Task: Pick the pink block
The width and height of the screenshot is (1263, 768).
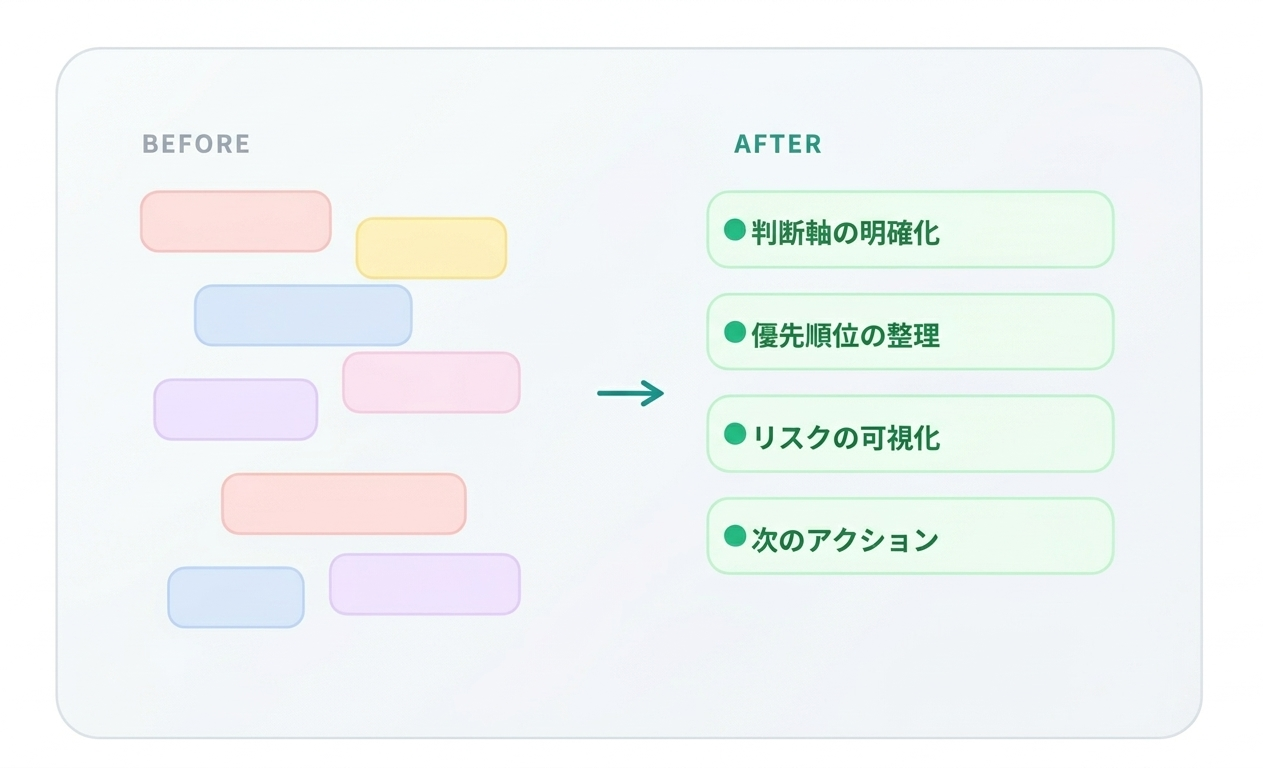Action: coord(431,382)
